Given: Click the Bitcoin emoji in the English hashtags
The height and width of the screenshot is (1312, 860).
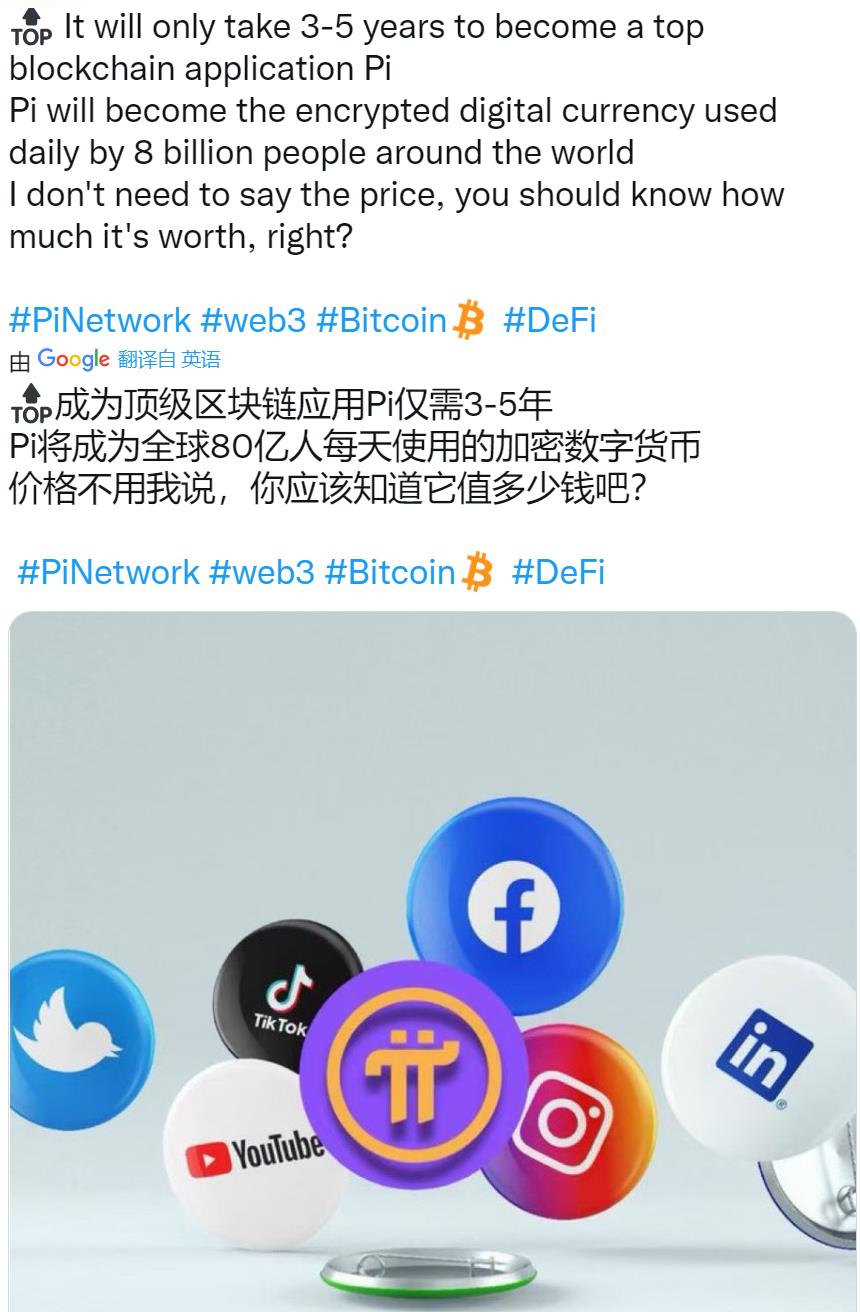Looking at the screenshot, I should [x=468, y=320].
